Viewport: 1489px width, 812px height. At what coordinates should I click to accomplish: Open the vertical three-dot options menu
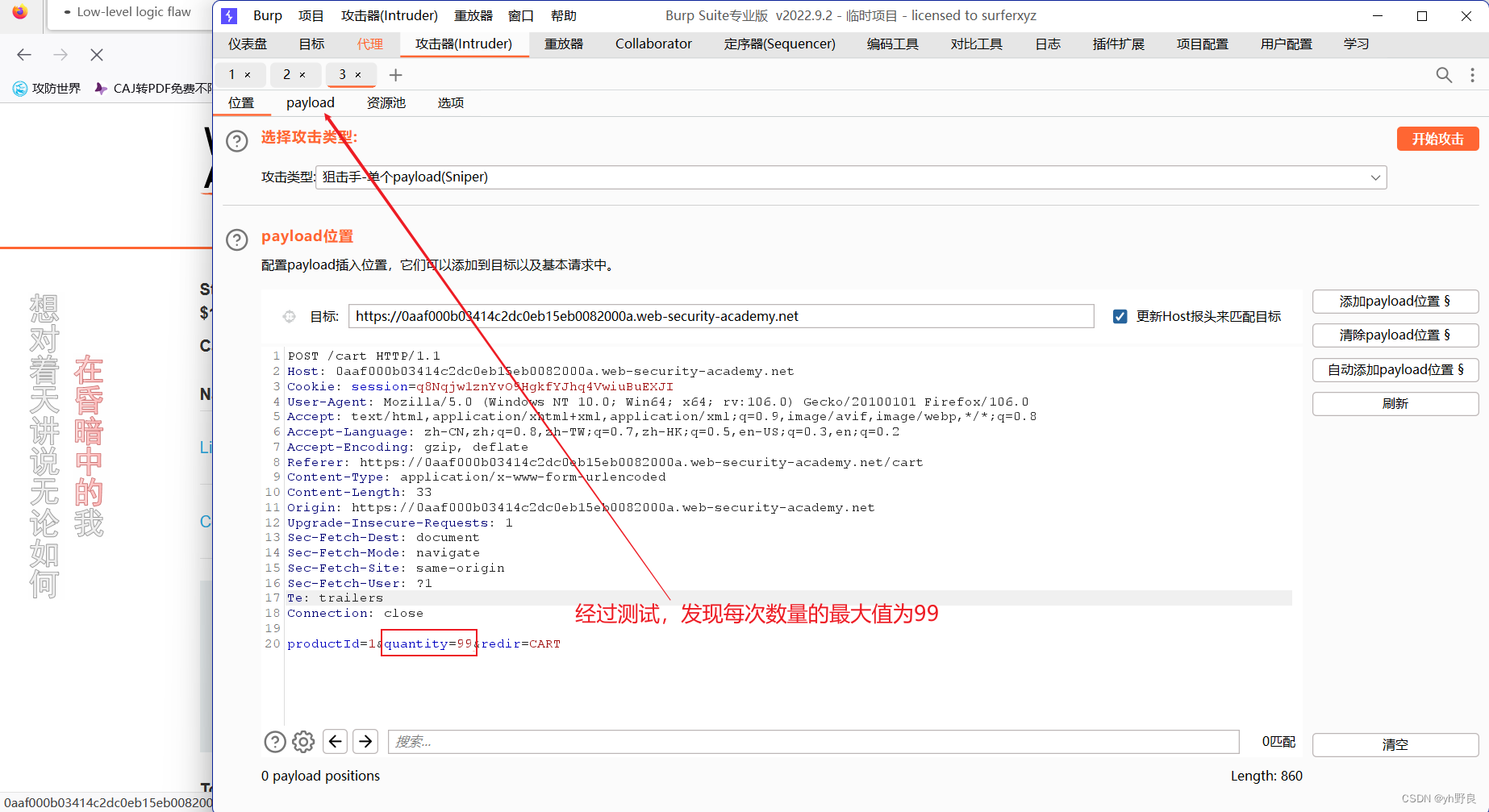click(x=1472, y=75)
